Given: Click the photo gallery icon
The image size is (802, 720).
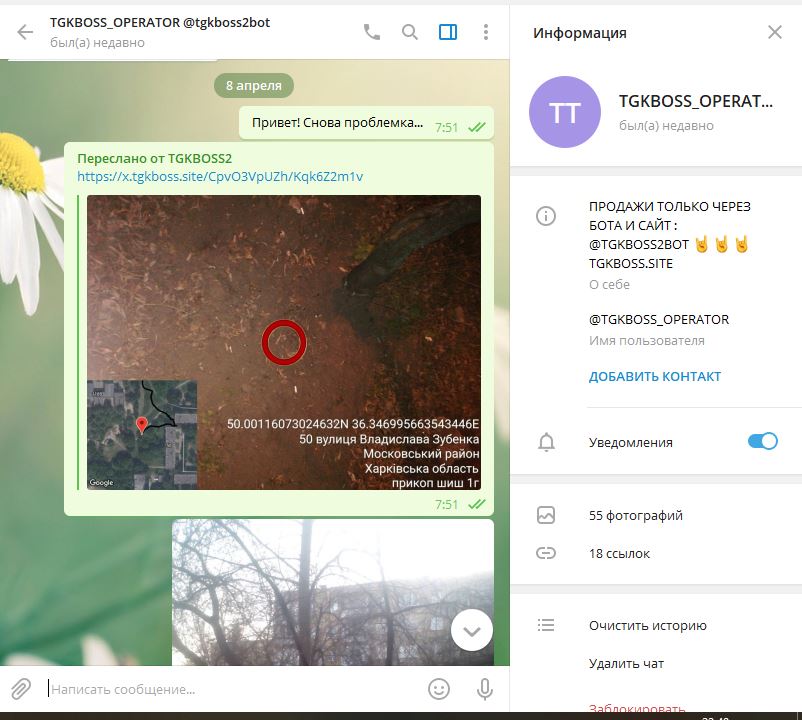Looking at the screenshot, I should pyautogui.click(x=546, y=515).
